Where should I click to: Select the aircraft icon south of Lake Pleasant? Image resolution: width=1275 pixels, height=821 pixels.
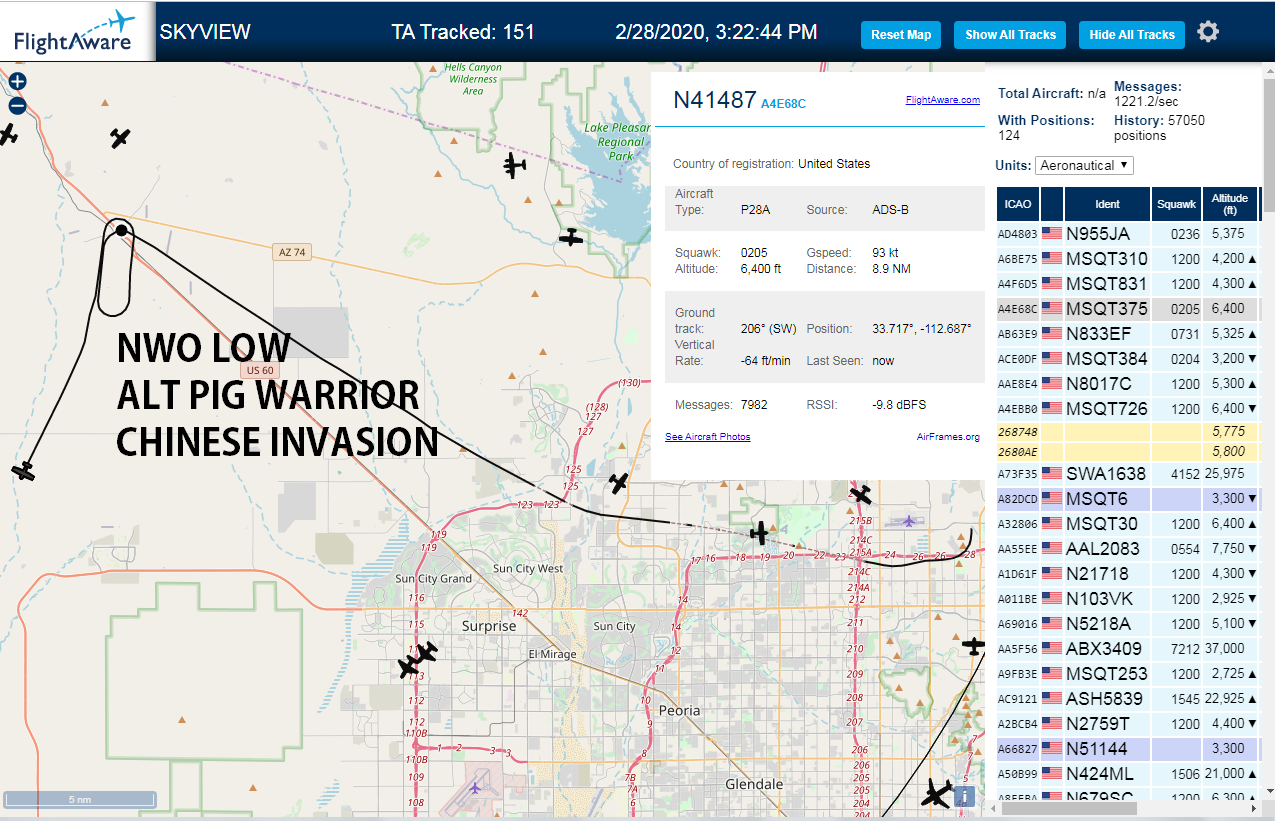tap(570, 237)
